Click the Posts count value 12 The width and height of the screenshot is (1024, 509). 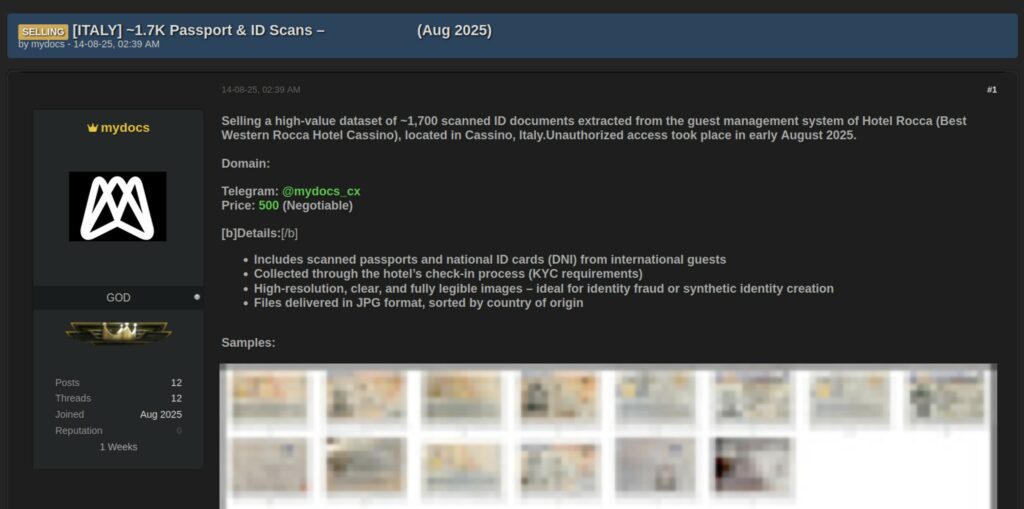pyautogui.click(x=176, y=382)
